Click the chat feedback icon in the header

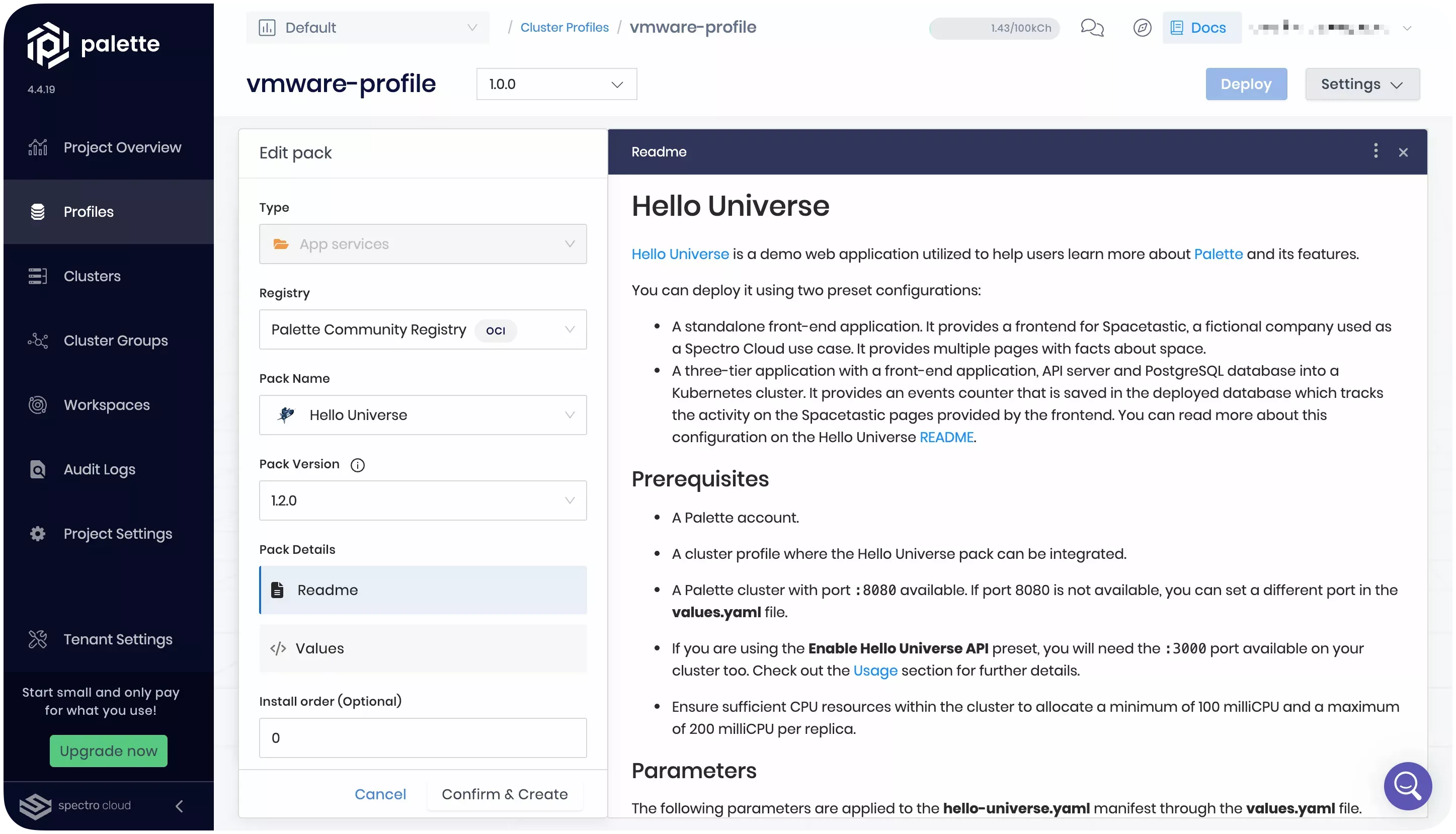tap(1091, 27)
